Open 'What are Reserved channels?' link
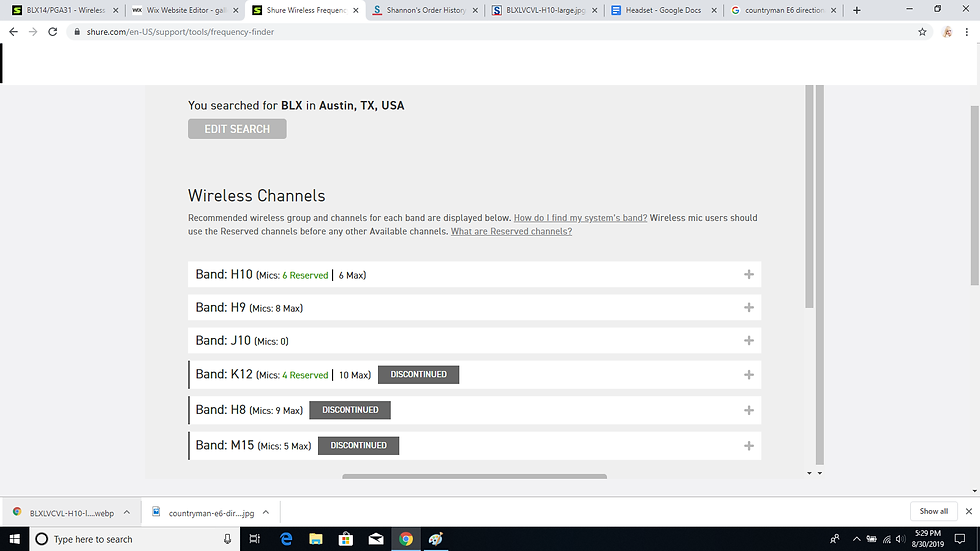980x551 pixels. [511, 231]
